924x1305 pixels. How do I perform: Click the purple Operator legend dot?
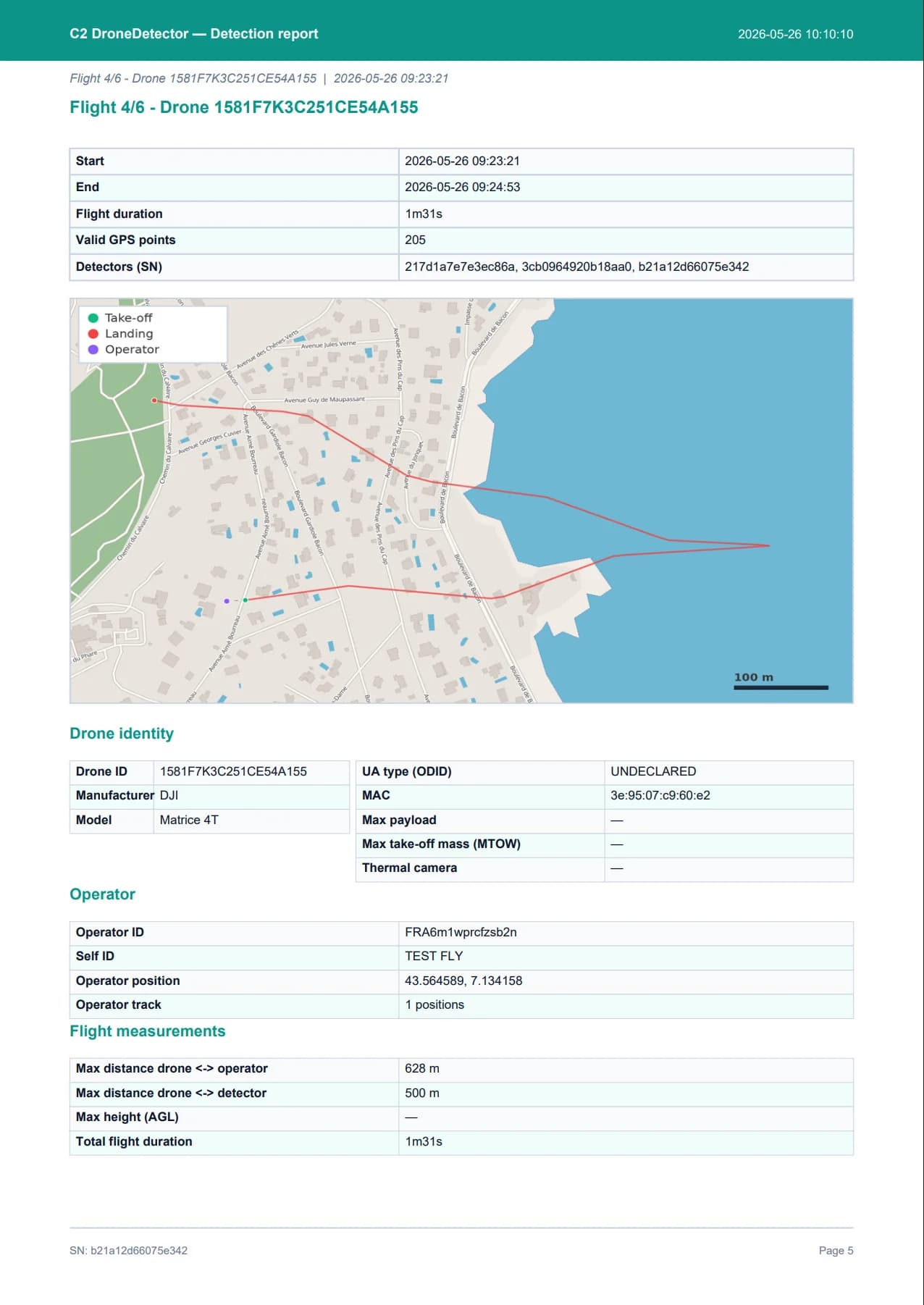93,349
